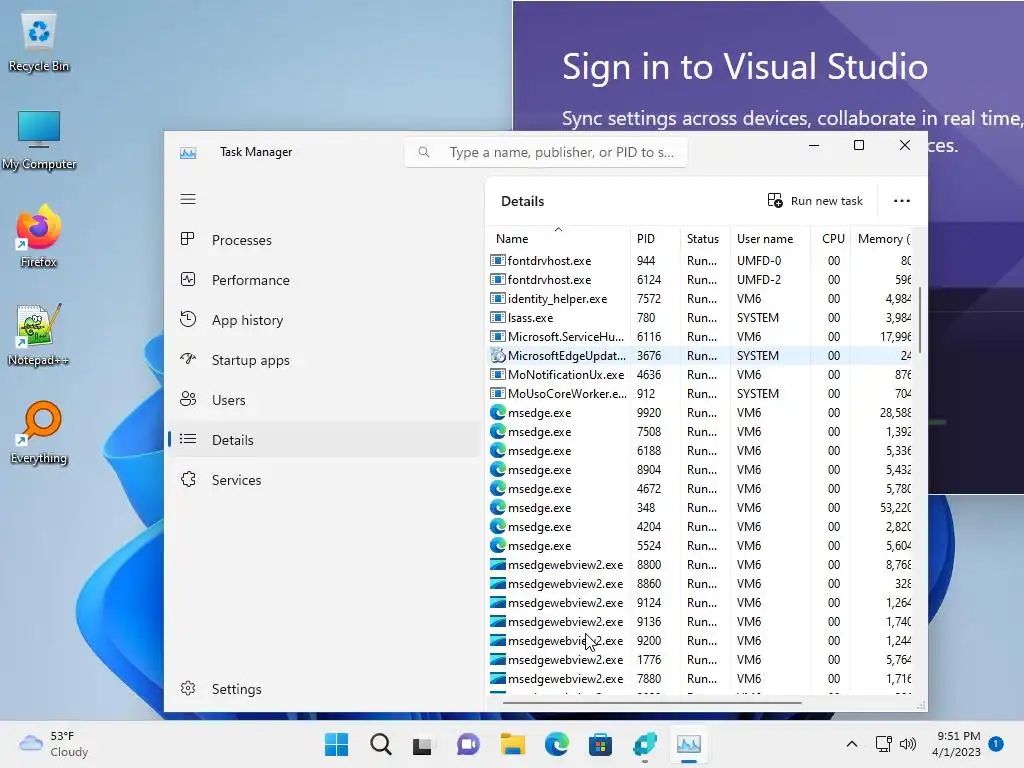This screenshot has height=768, width=1024.
Task: Click the search magnifier icon in Task Manager
Action: [424, 152]
